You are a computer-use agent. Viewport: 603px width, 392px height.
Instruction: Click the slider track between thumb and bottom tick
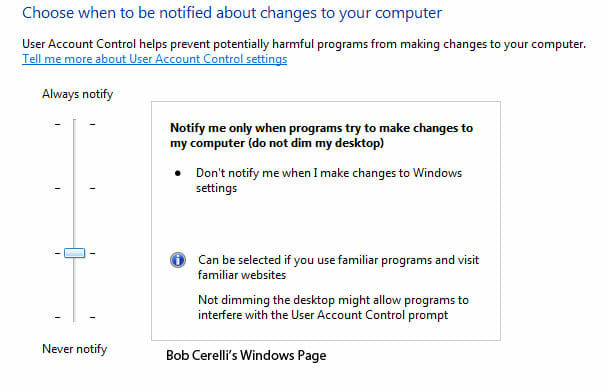pos(75,287)
